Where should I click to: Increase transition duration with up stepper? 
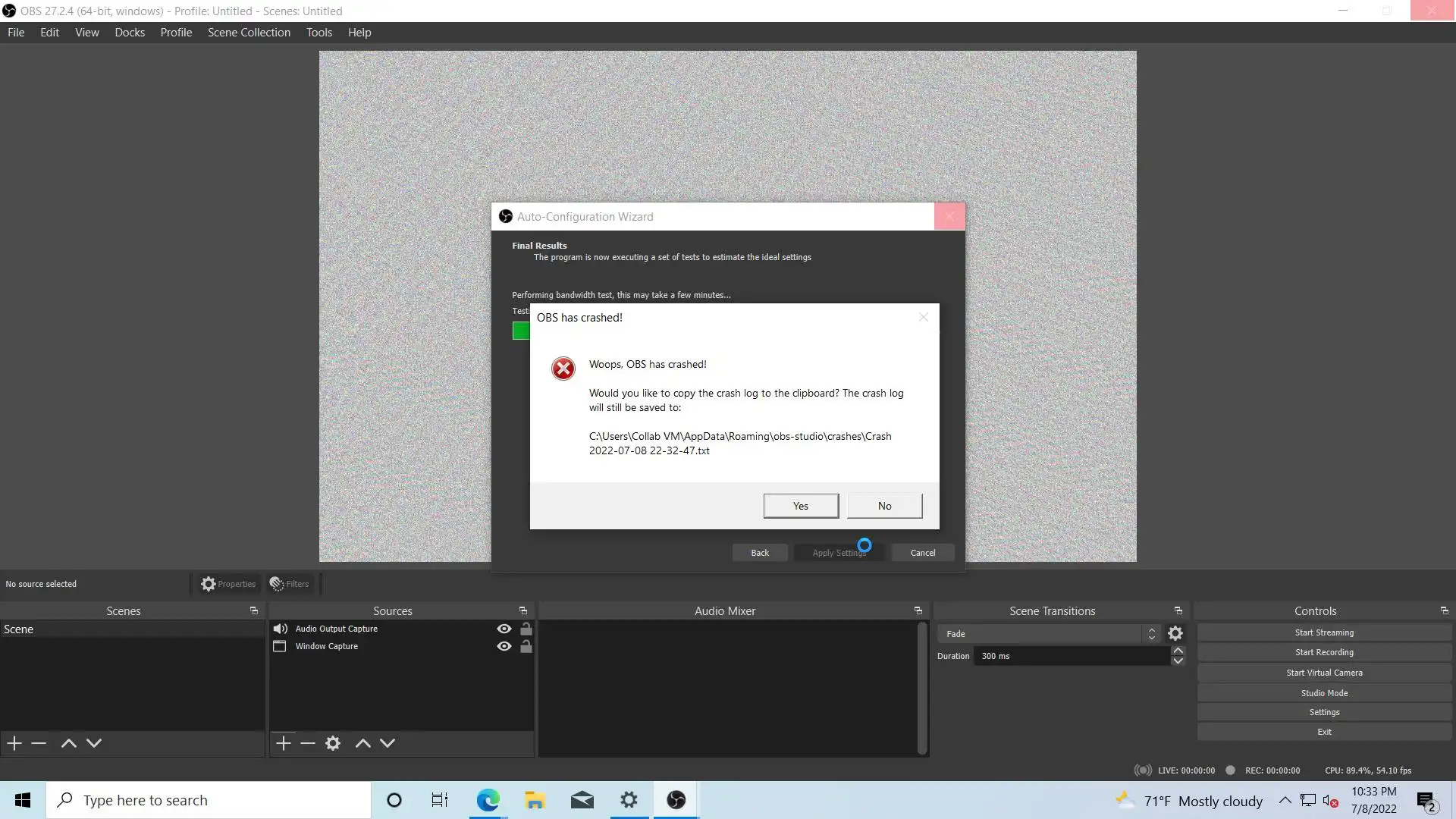[x=1178, y=651]
